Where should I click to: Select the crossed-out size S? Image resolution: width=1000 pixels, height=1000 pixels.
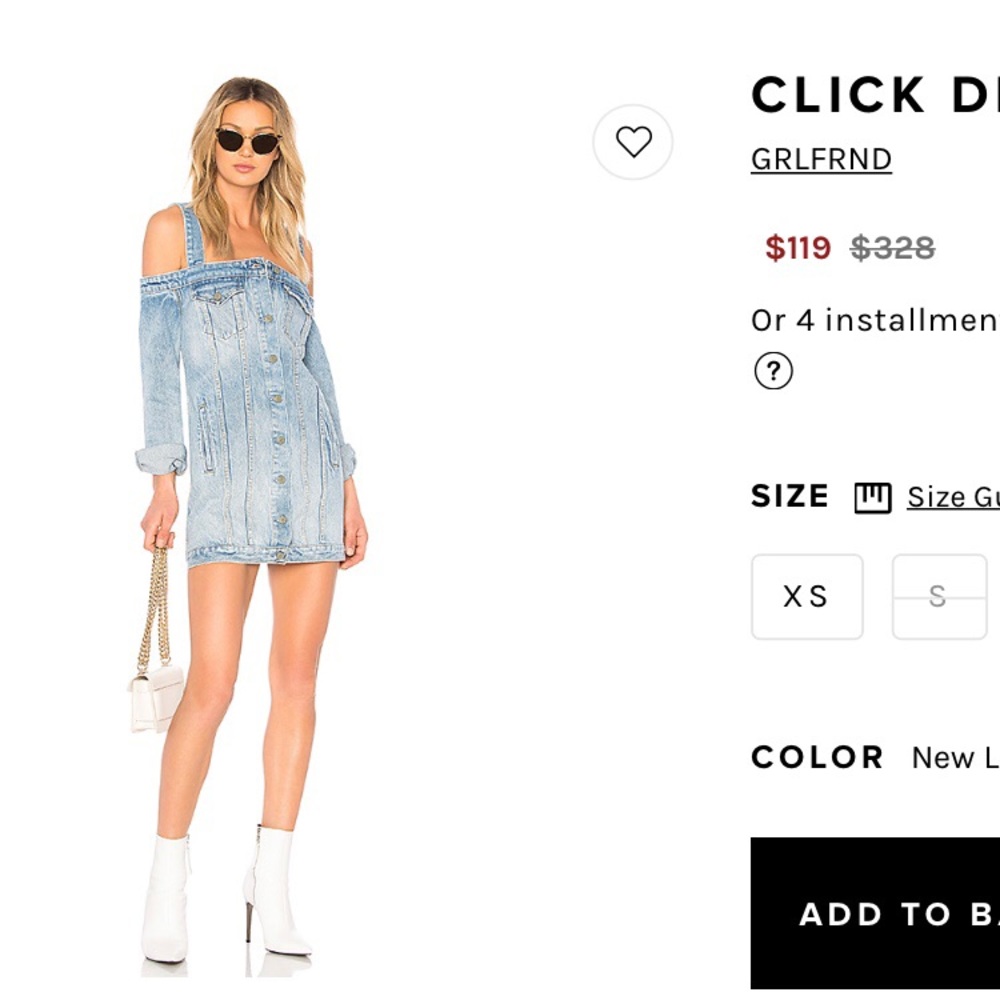tap(940, 596)
